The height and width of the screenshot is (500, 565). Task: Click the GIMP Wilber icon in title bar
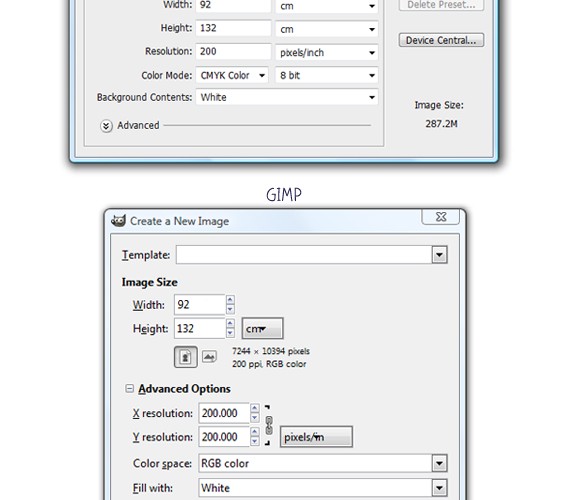[x=118, y=220]
